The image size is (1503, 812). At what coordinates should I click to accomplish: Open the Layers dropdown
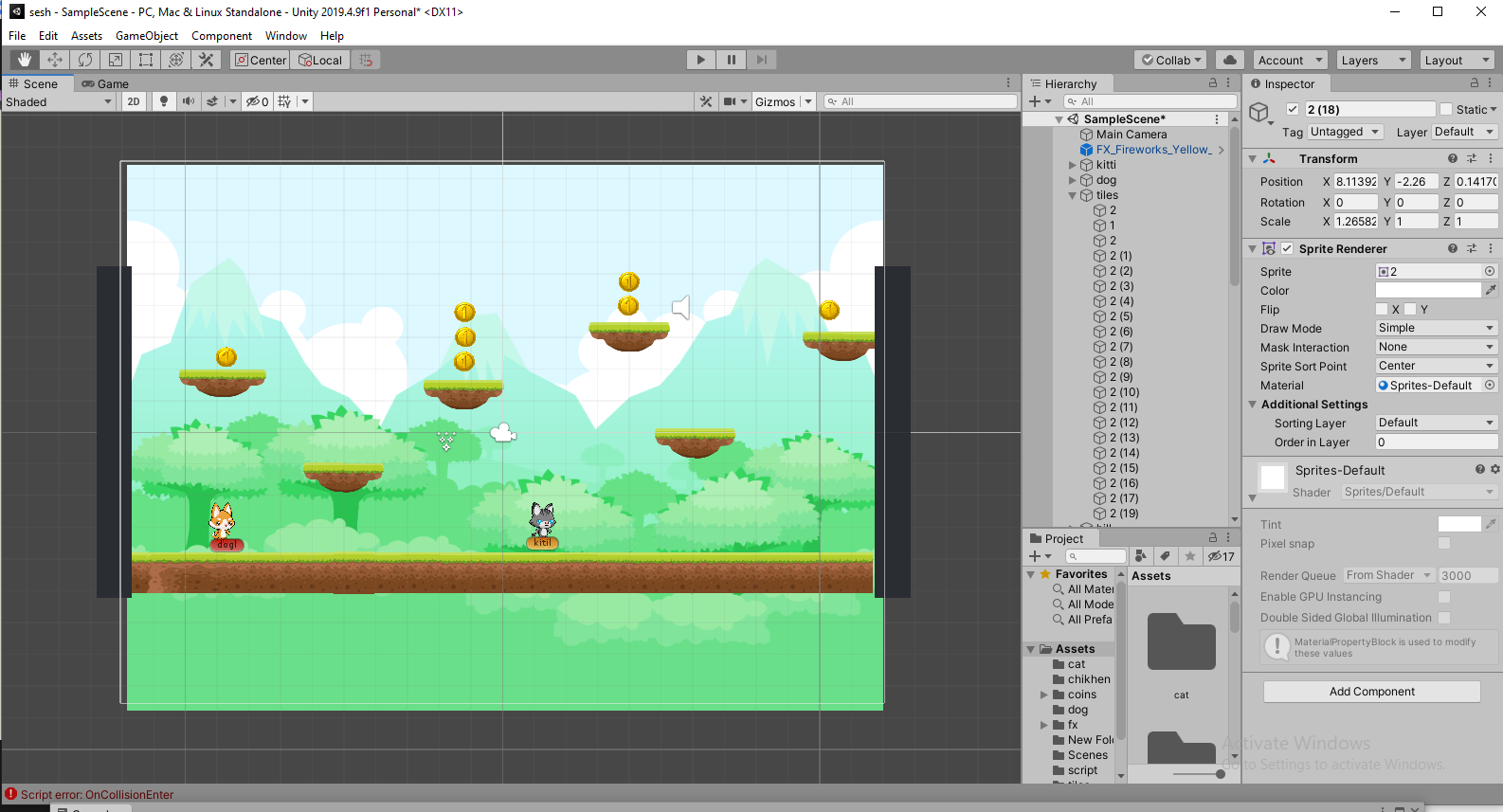(1373, 60)
